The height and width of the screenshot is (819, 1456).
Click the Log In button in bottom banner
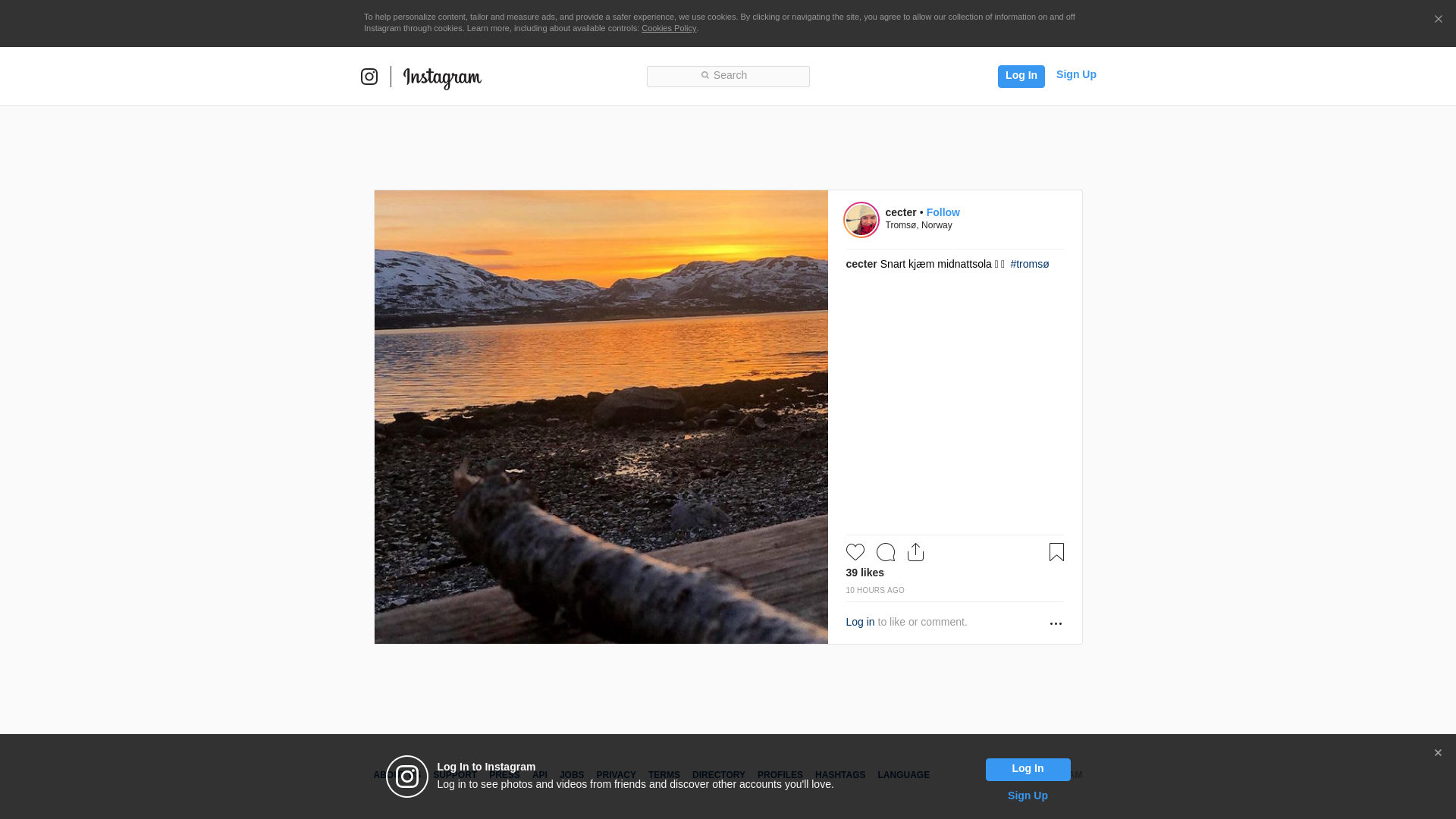pyautogui.click(x=1028, y=770)
